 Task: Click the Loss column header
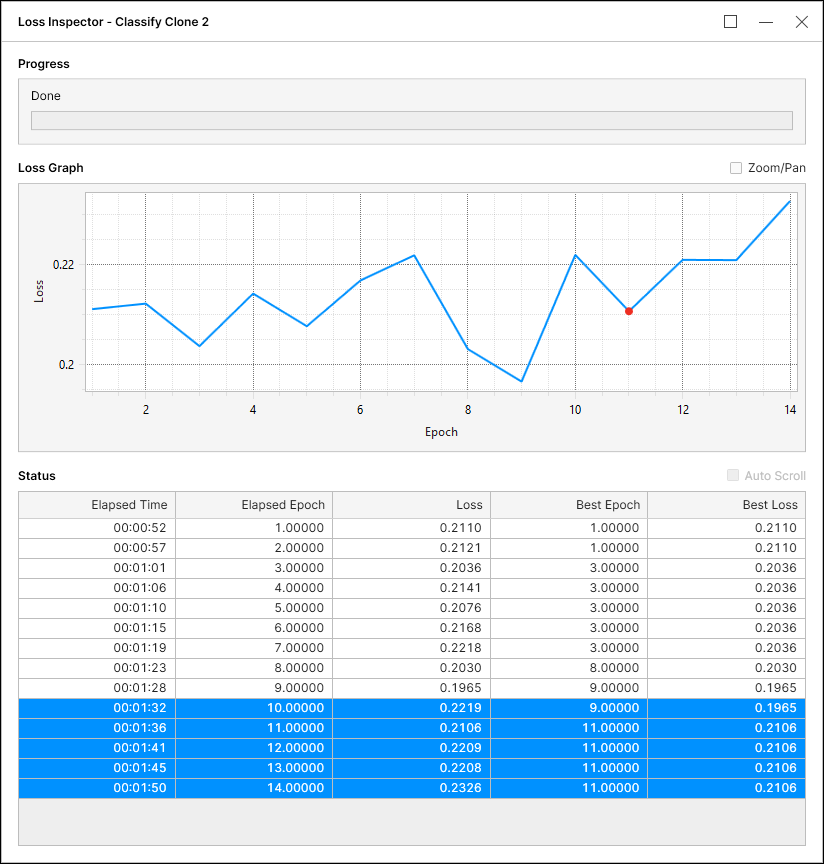411,505
